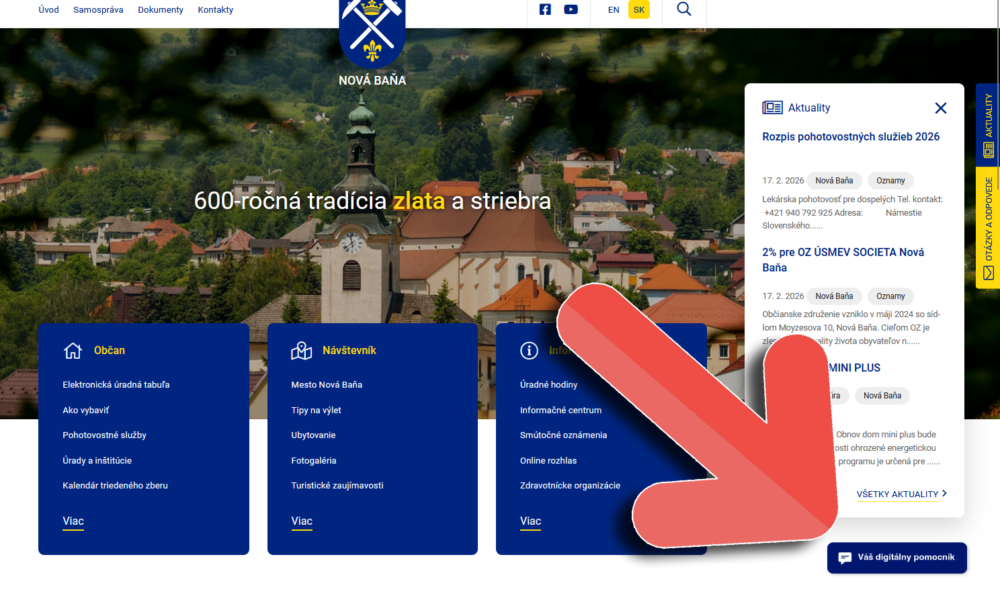Open the Dokumenty menu

pyautogui.click(x=160, y=9)
